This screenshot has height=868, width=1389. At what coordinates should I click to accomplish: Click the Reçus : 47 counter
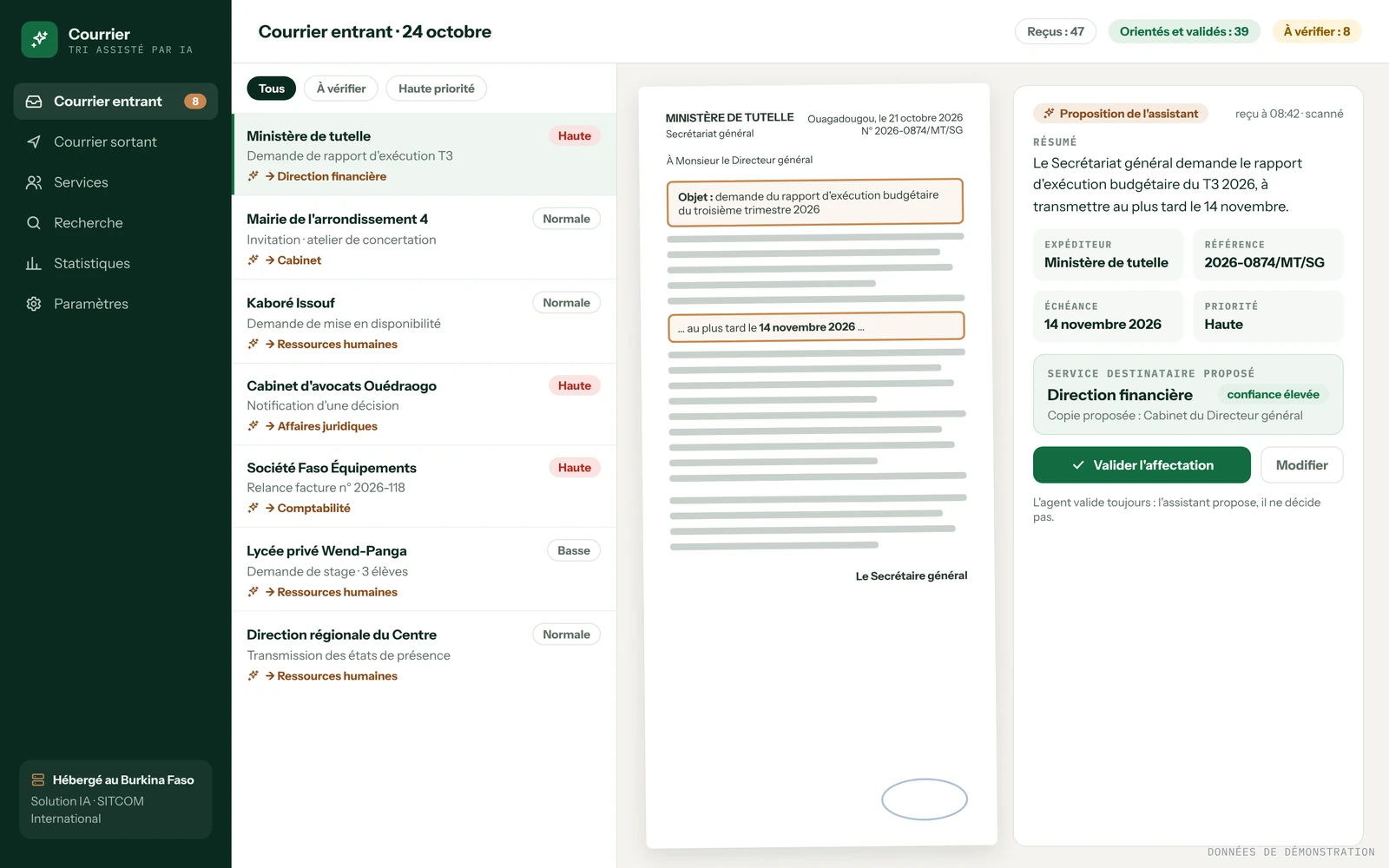point(1056,31)
